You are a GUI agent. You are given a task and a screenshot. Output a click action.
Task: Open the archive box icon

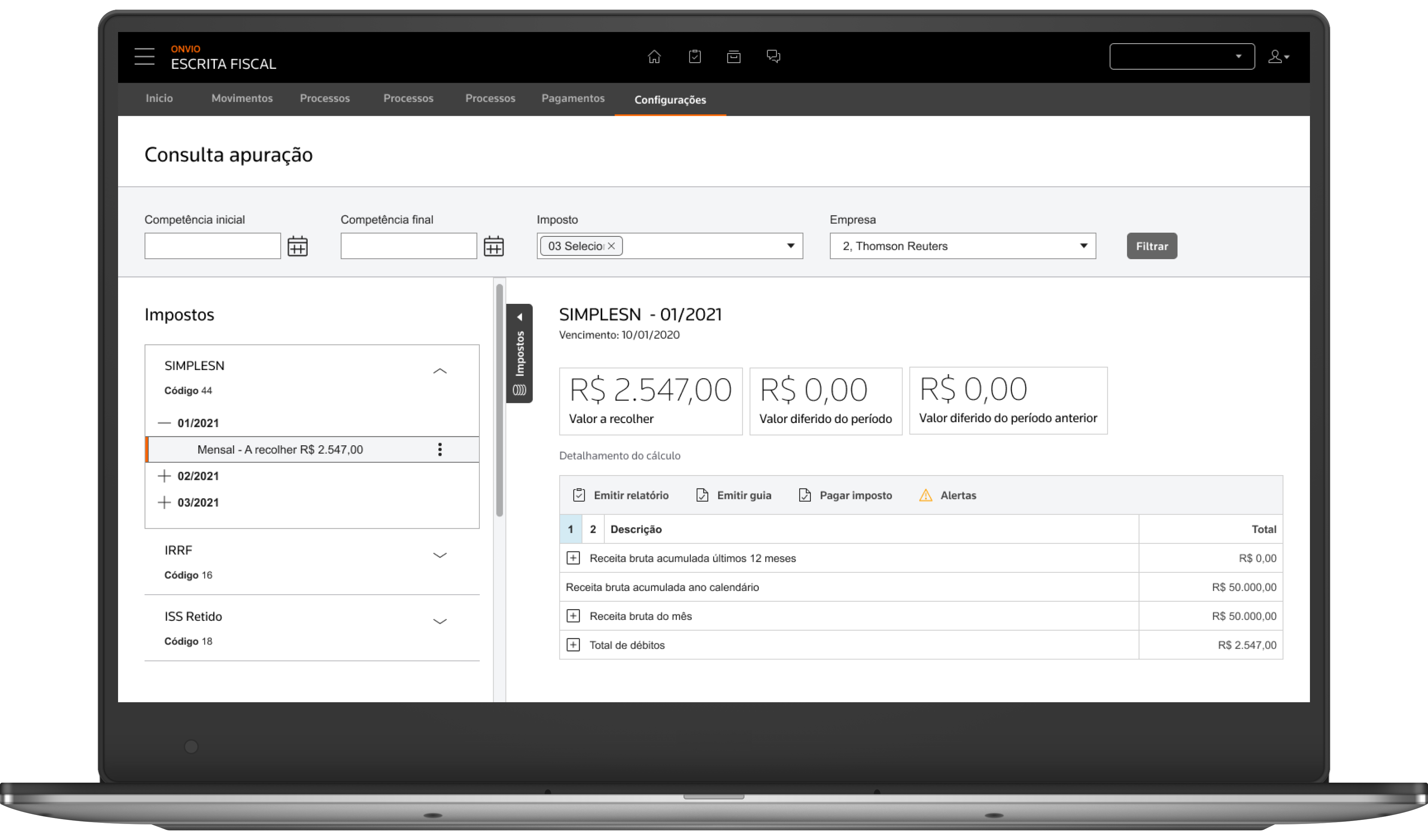(x=733, y=57)
